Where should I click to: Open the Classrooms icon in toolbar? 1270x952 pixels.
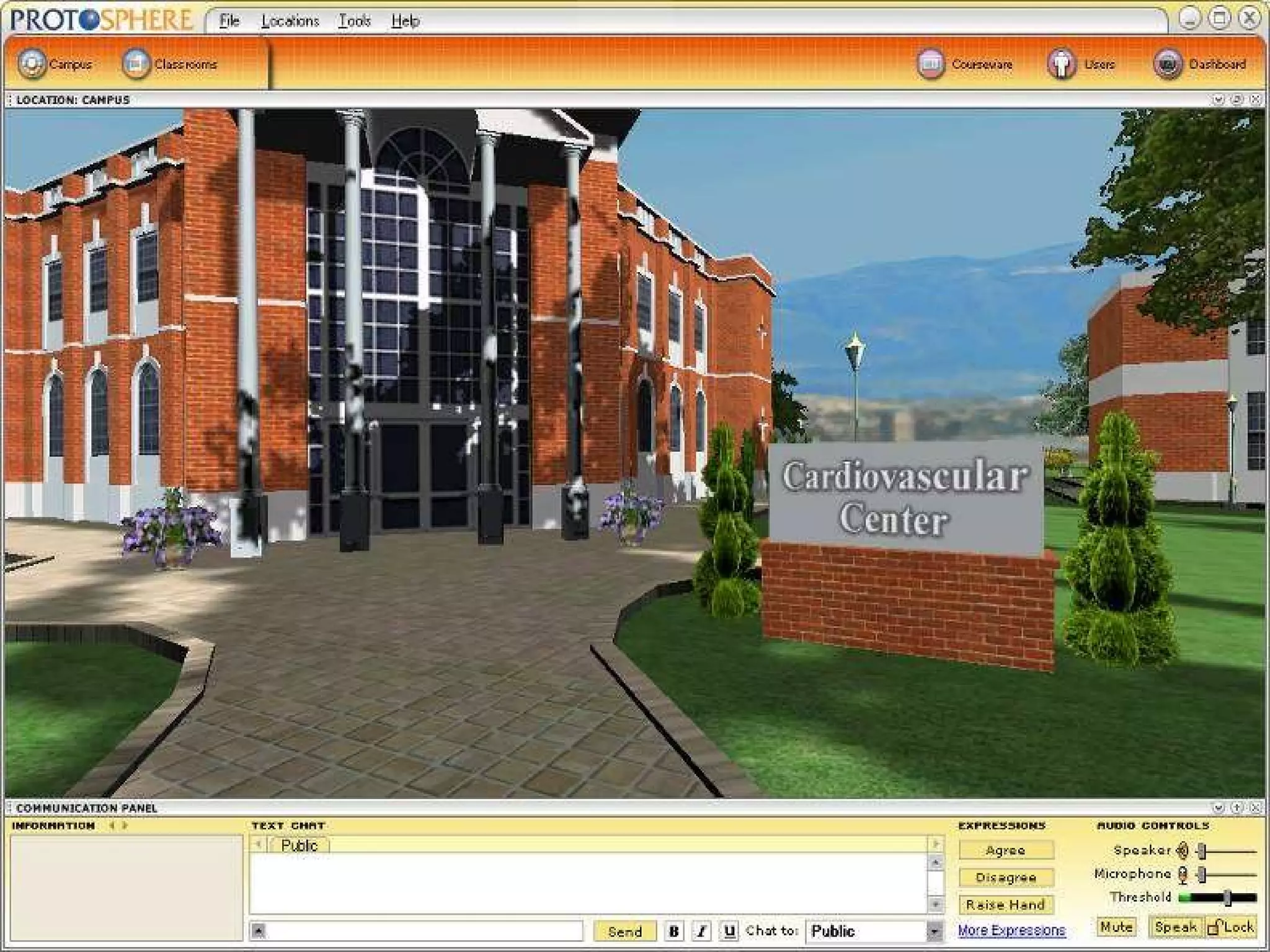pyautogui.click(x=136, y=64)
